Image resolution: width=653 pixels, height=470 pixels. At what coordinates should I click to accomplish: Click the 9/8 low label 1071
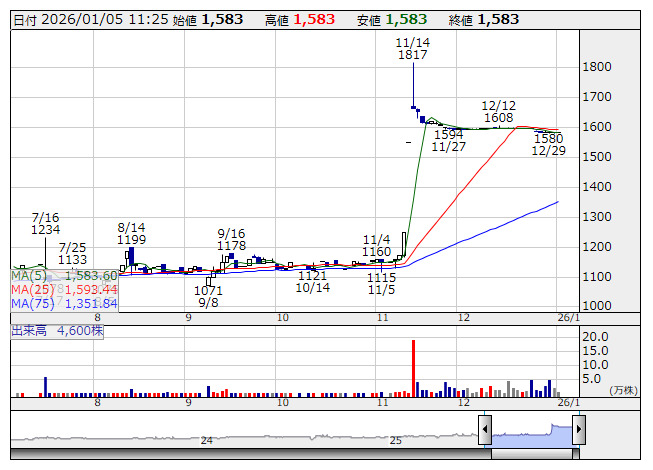coord(208,291)
